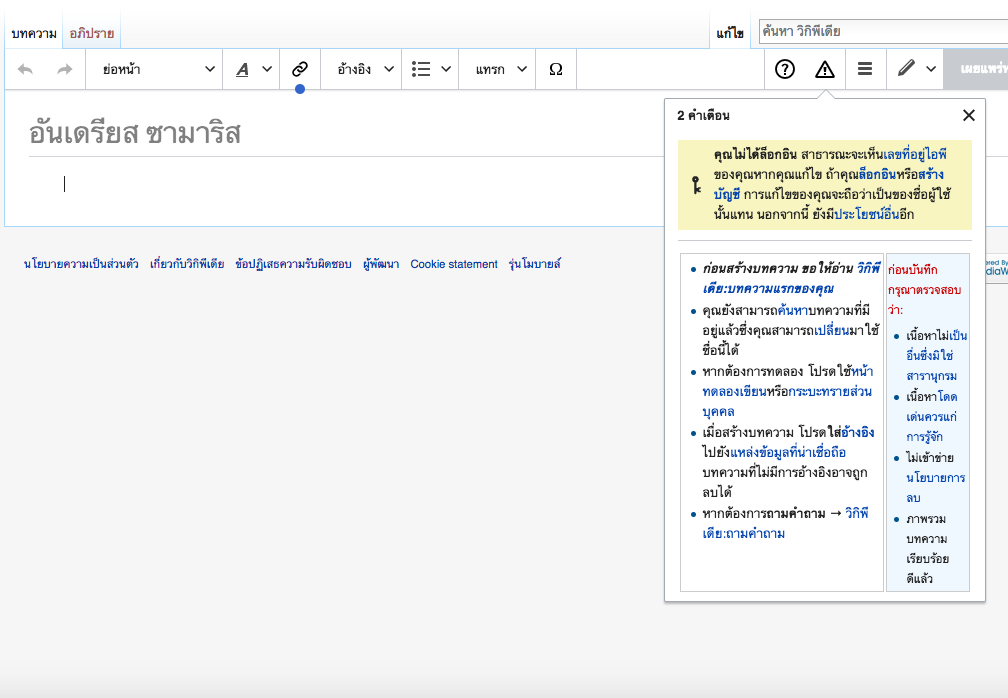Click the link chain icon
1008x698 pixels.
point(300,69)
